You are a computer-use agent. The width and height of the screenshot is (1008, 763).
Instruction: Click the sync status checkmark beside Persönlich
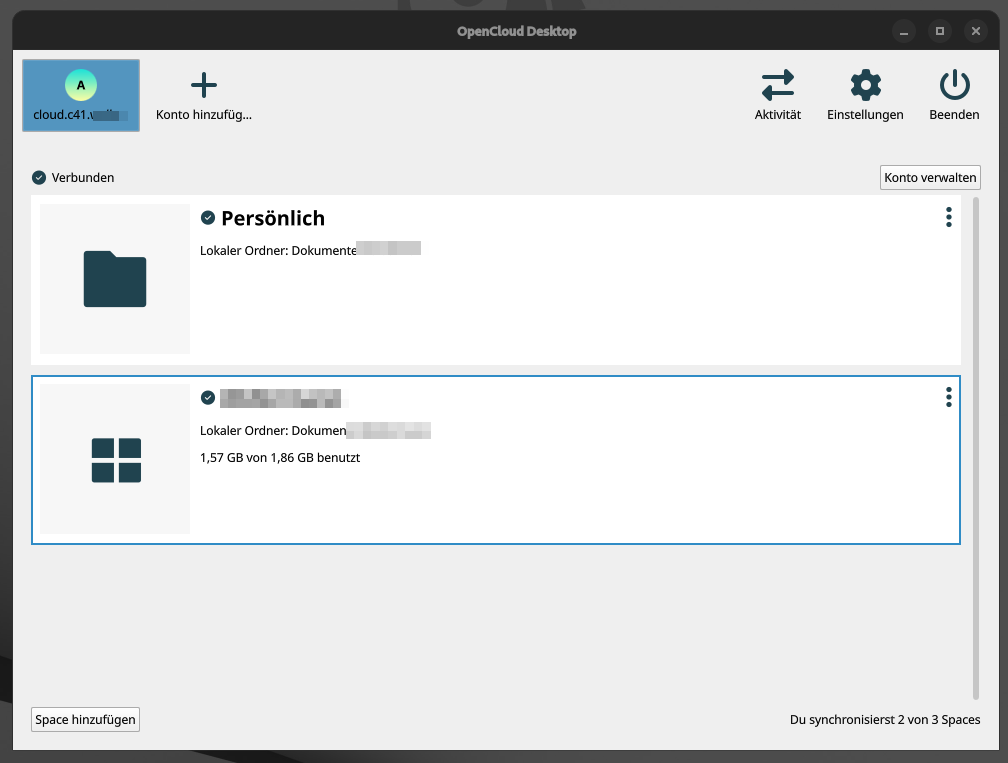pos(208,217)
